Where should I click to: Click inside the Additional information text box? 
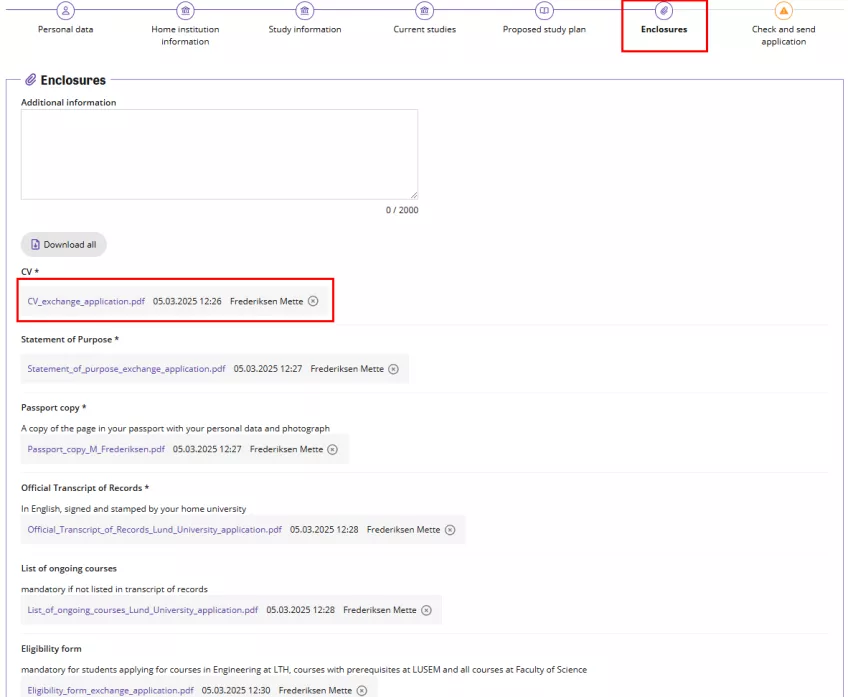point(219,154)
